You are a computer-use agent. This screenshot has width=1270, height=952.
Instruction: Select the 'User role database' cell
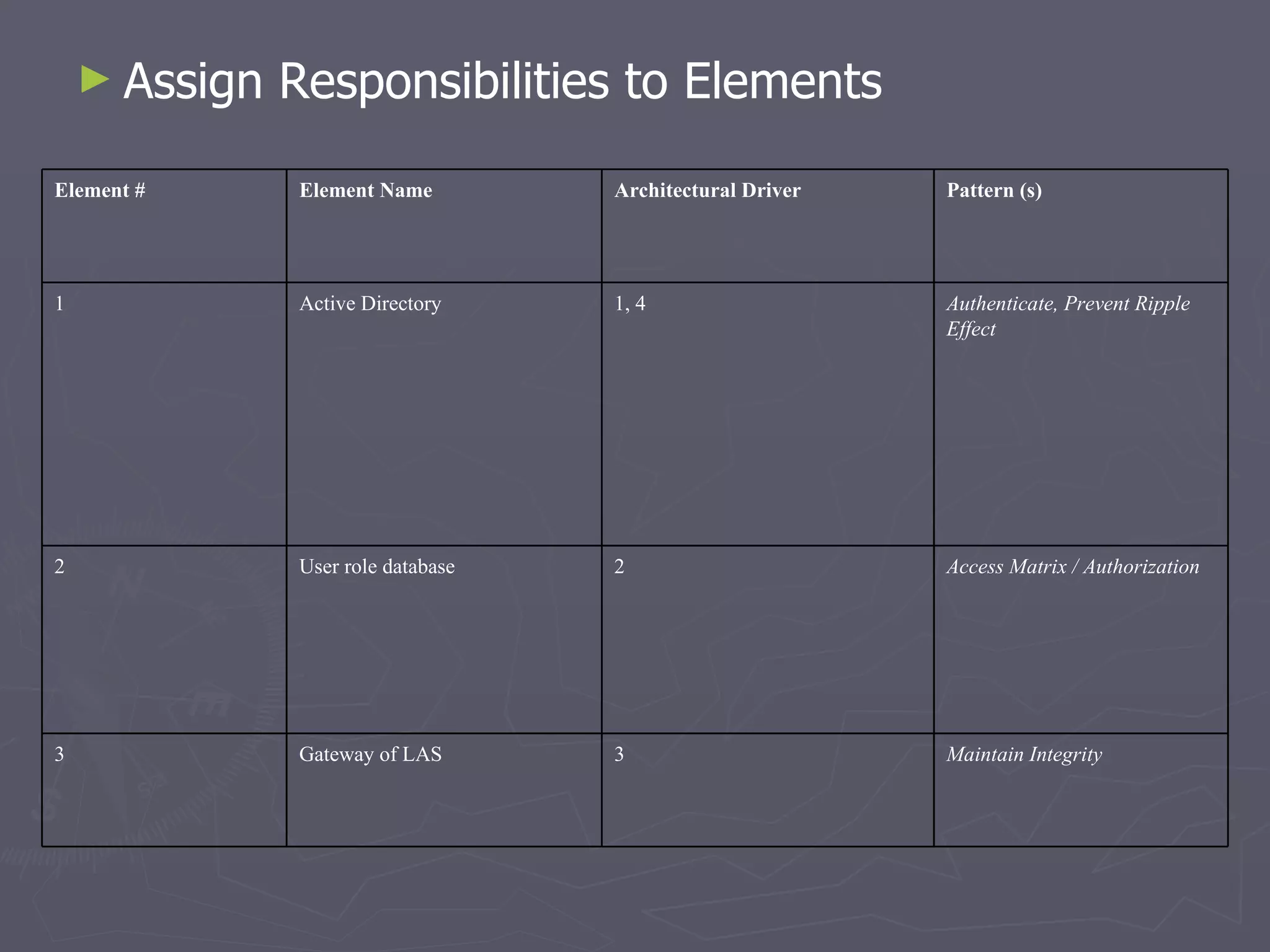pyautogui.click(x=444, y=640)
